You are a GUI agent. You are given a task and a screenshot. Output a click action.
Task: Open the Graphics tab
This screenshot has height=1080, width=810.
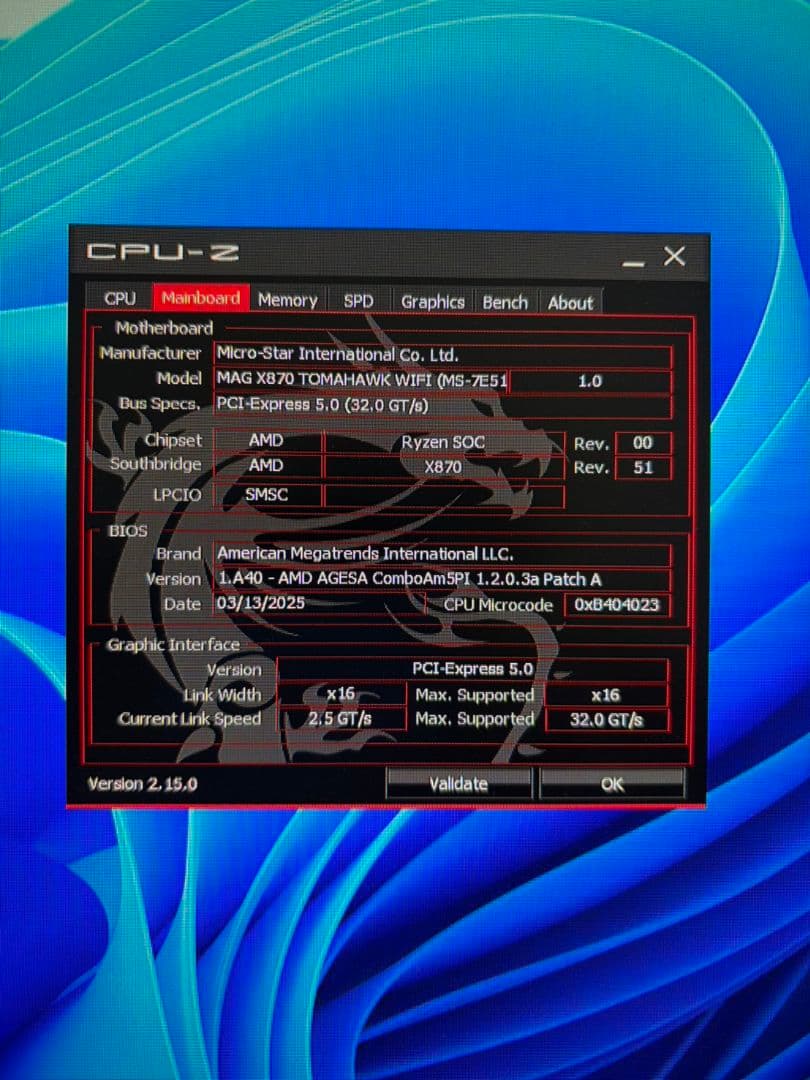(x=433, y=302)
